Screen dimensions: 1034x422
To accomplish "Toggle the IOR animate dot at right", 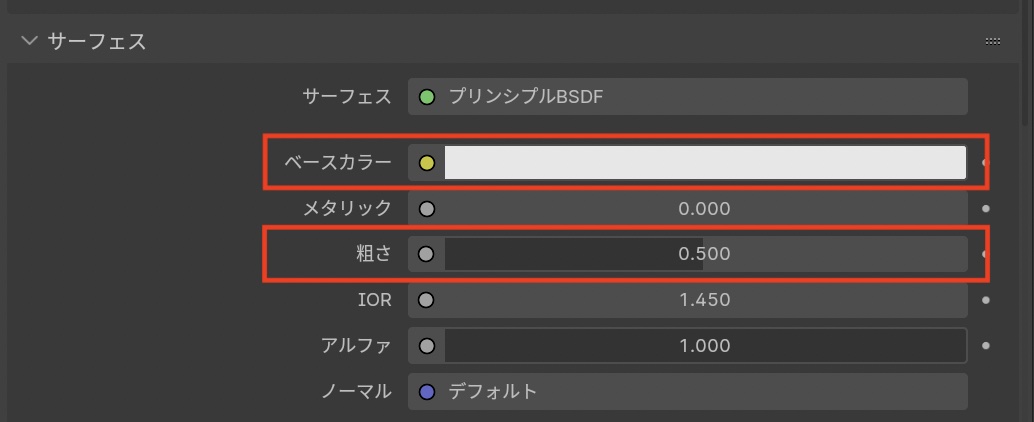I will pyautogui.click(x=986, y=300).
